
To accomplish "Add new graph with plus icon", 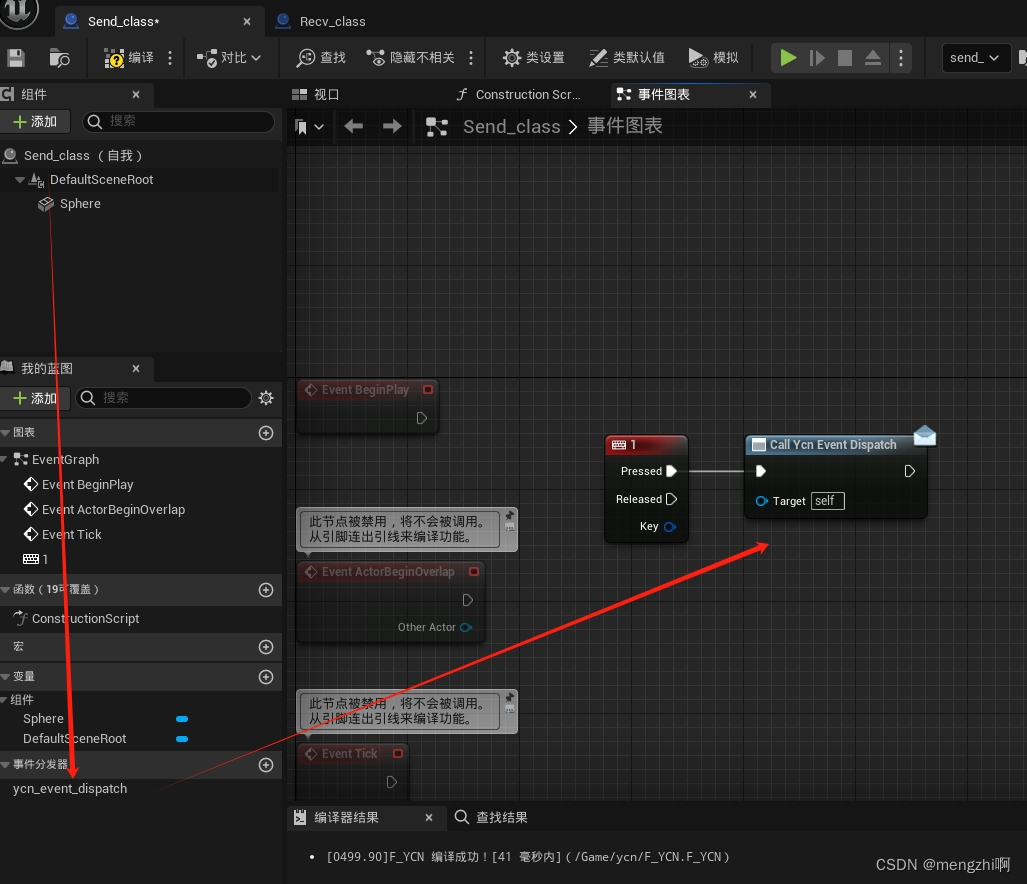I will 266,433.
